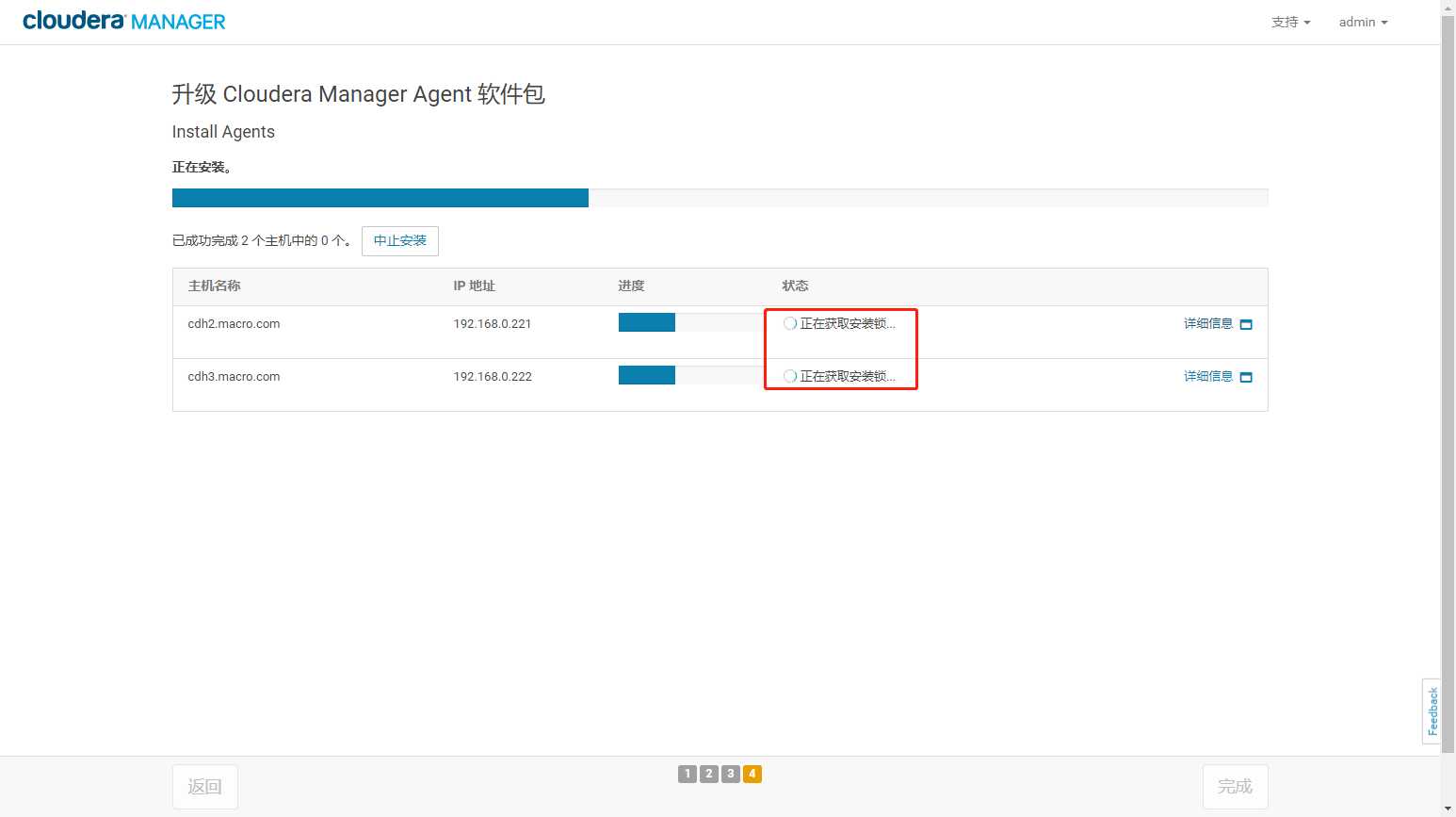This screenshot has width=1456, height=817.
Task: Click scrollbar down arrow
Action: (x=1448, y=809)
